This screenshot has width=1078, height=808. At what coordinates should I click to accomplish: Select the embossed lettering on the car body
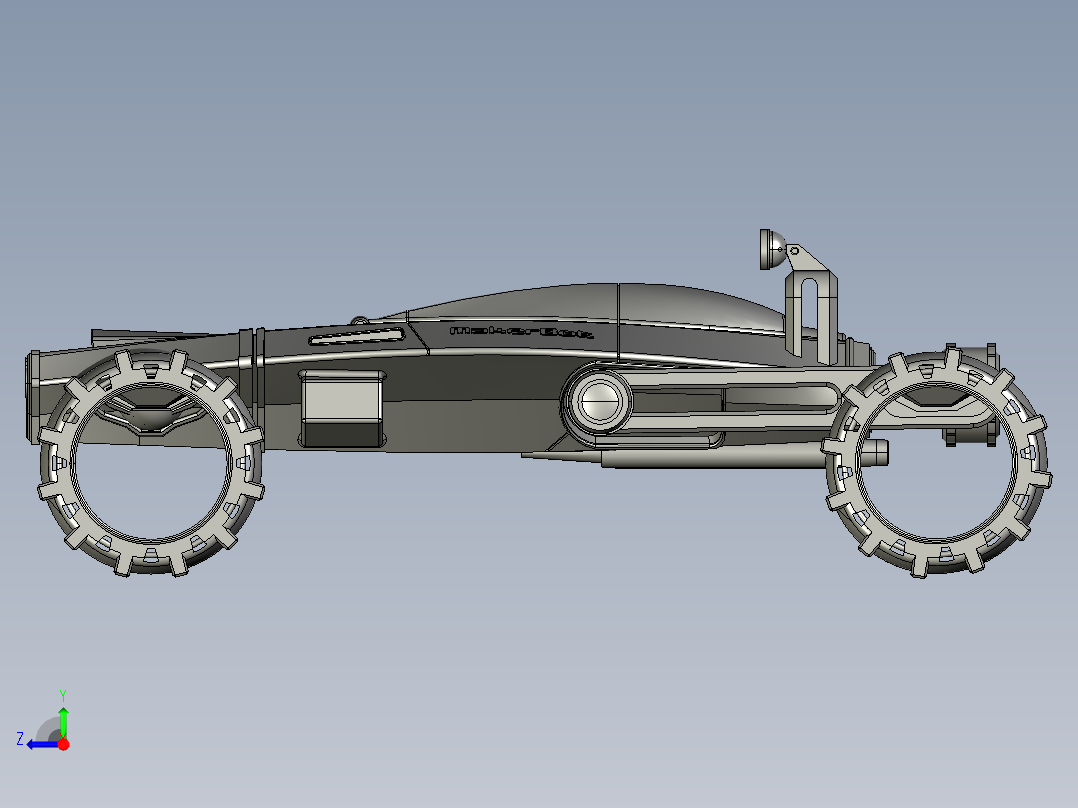tap(520, 332)
